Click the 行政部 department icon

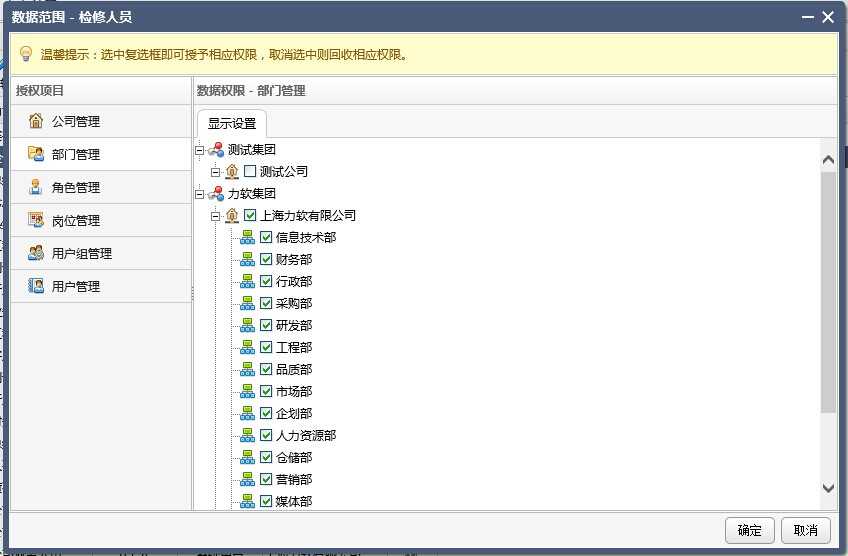pyautogui.click(x=247, y=281)
